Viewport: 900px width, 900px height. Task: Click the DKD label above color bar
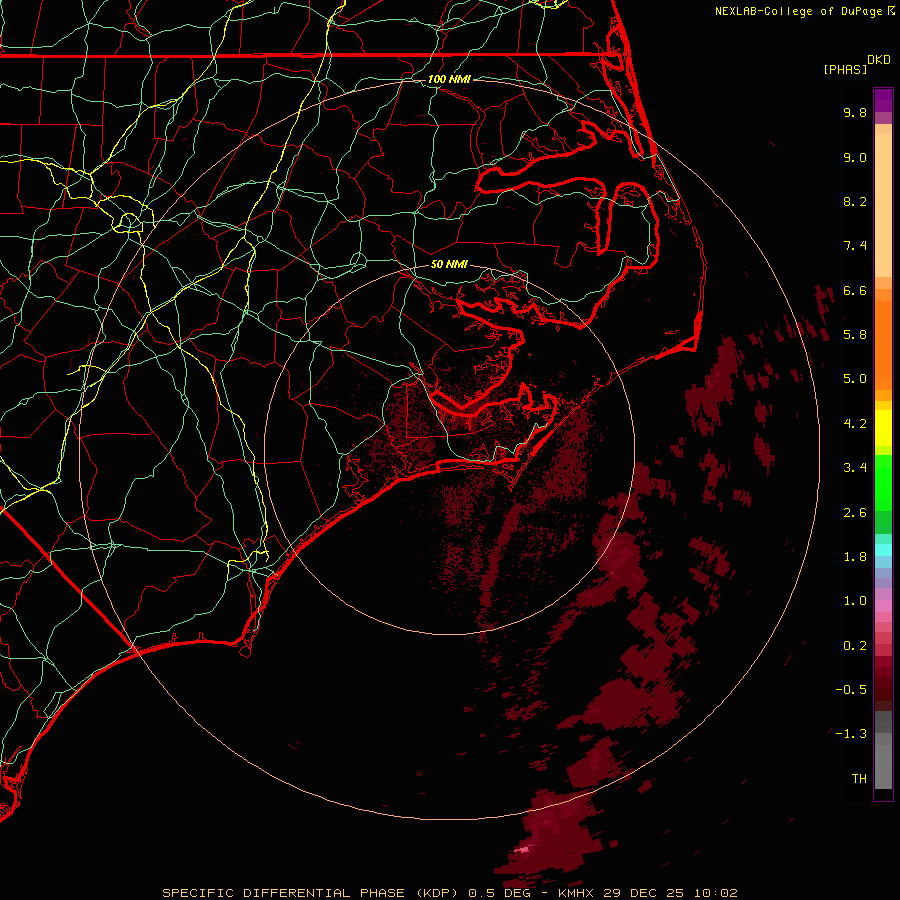879,60
